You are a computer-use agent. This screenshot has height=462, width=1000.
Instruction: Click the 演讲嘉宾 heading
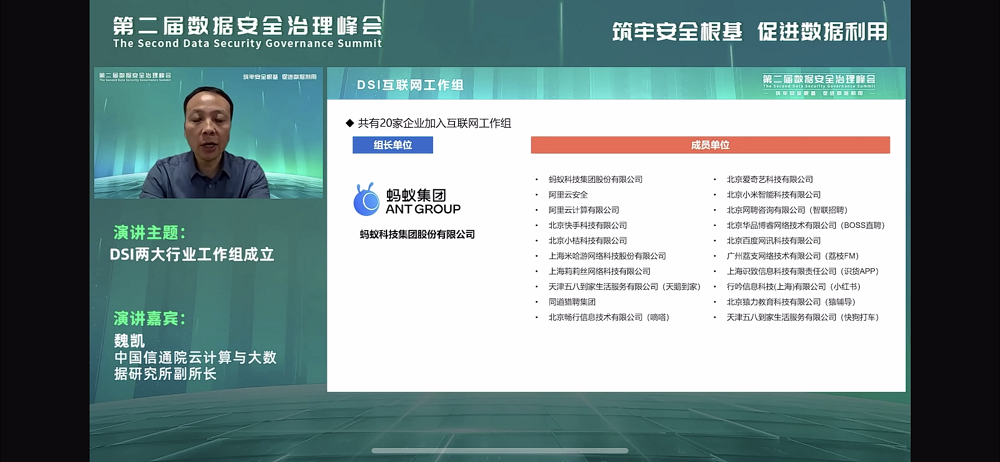pos(150,318)
